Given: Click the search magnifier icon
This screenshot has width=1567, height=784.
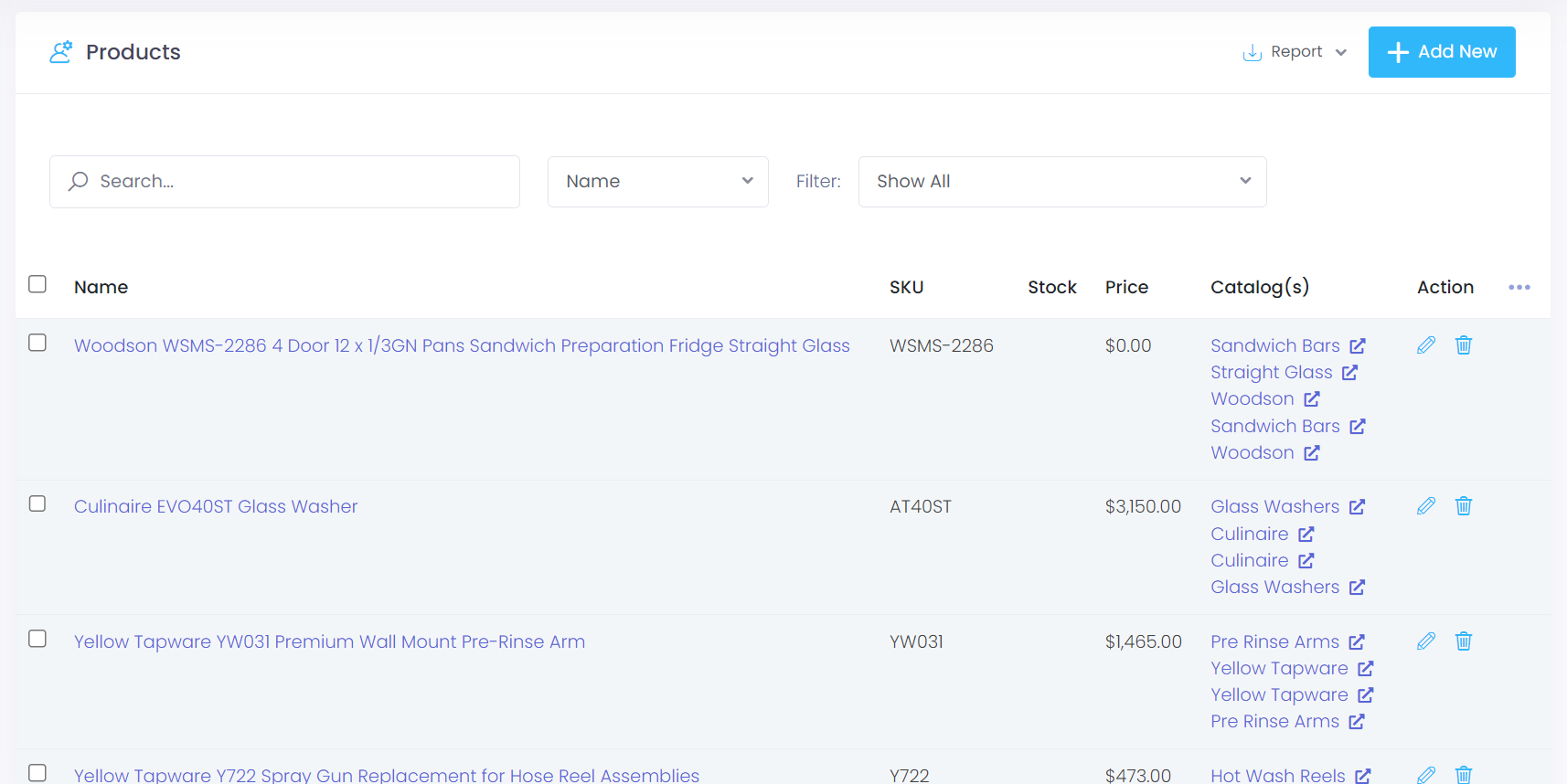Looking at the screenshot, I should point(79,181).
